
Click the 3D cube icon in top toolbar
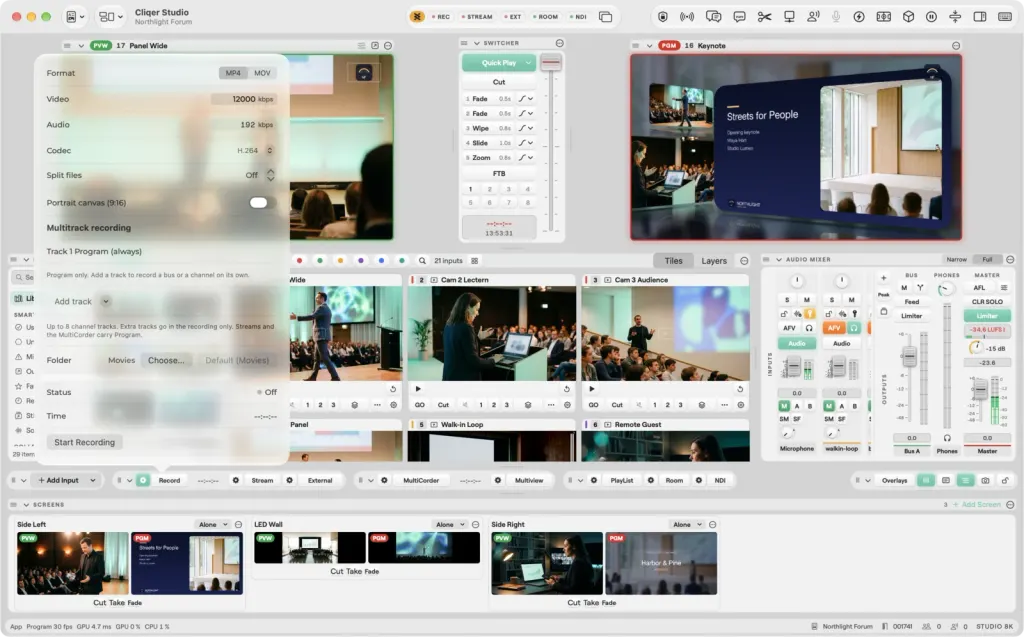click(908, 17)
